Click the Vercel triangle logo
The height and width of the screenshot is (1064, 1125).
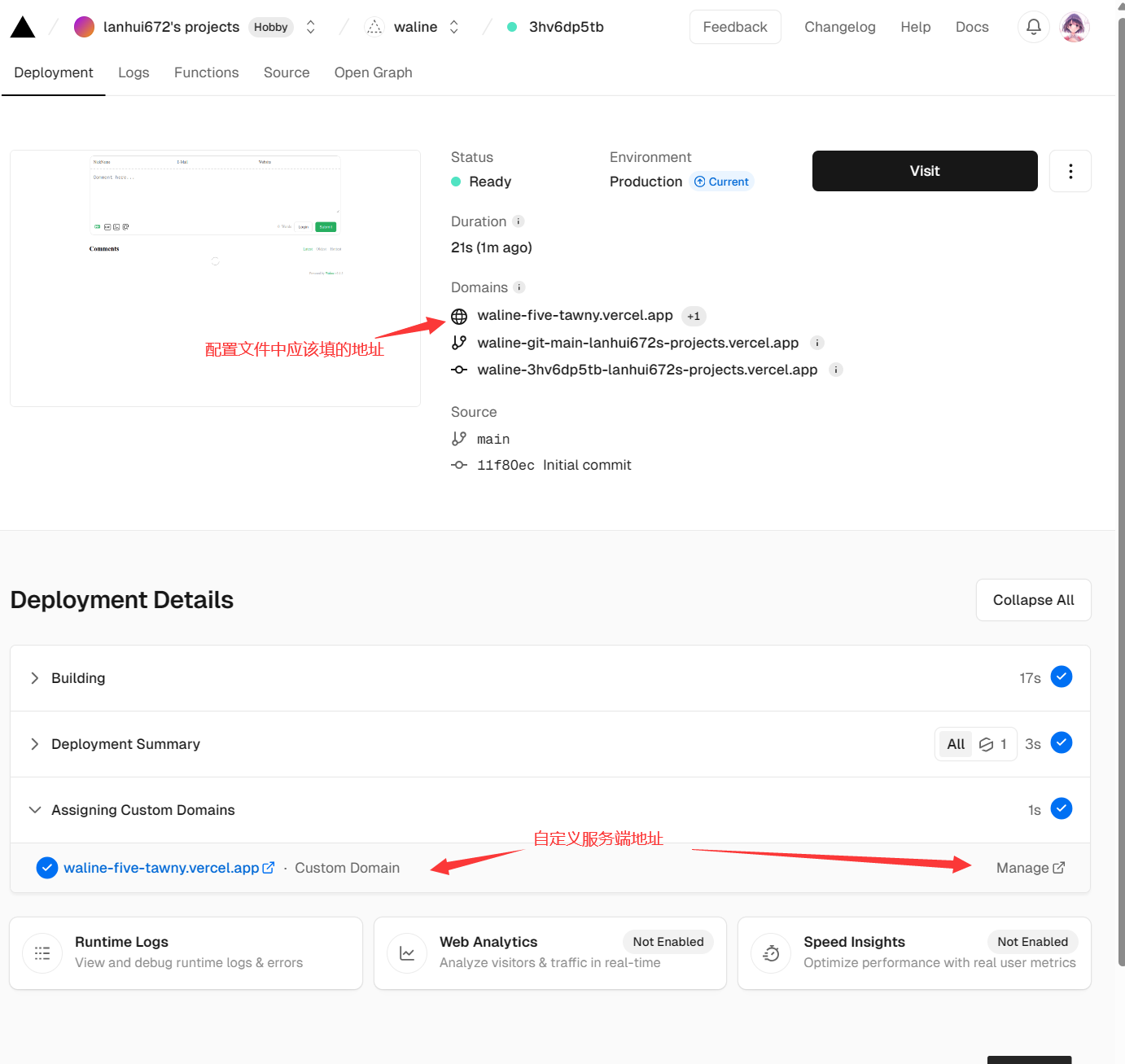pos(23,27)
